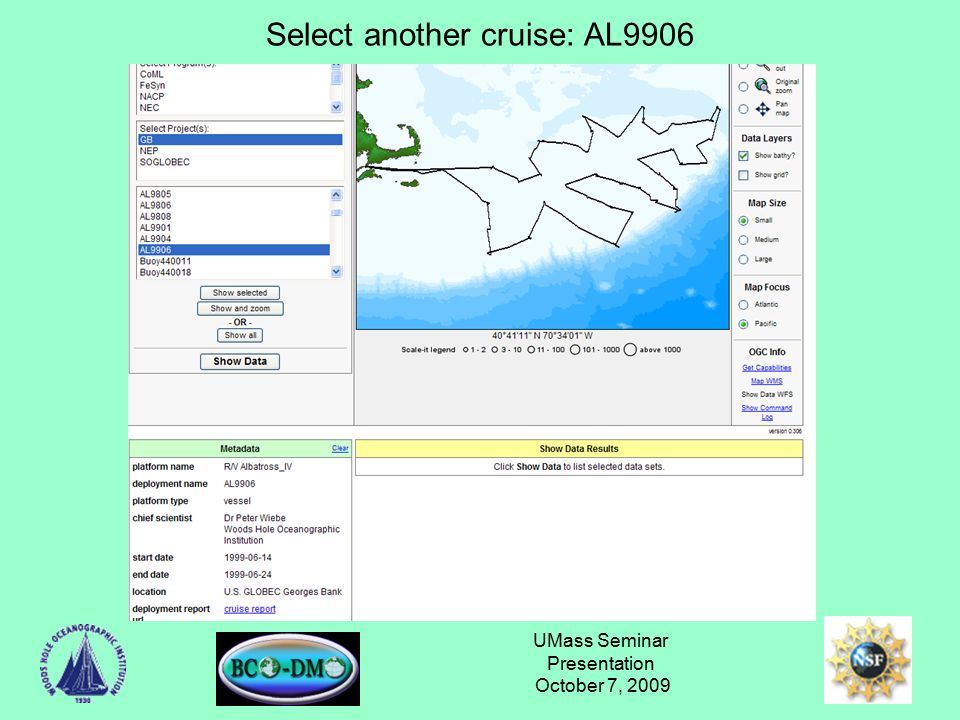
Task: Uncheck the Show bathy? checkbox
Action: click(743, 156)
